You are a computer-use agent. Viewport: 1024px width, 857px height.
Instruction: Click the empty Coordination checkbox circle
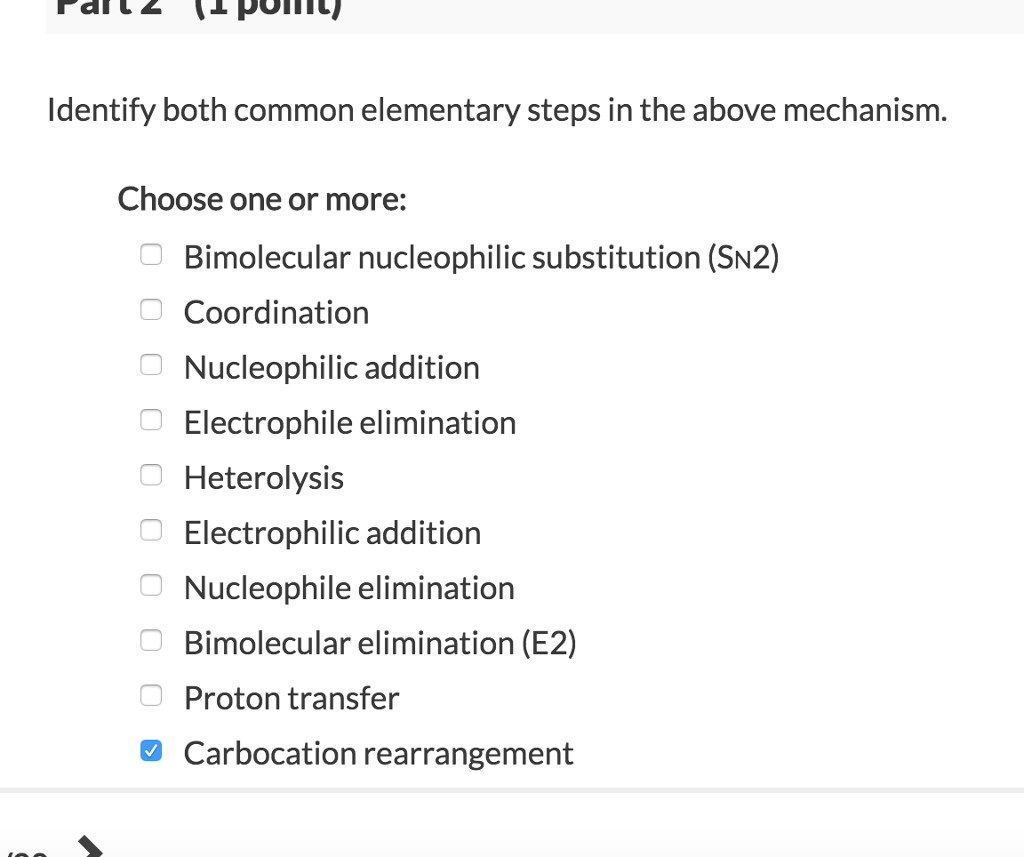coord(151,310)
